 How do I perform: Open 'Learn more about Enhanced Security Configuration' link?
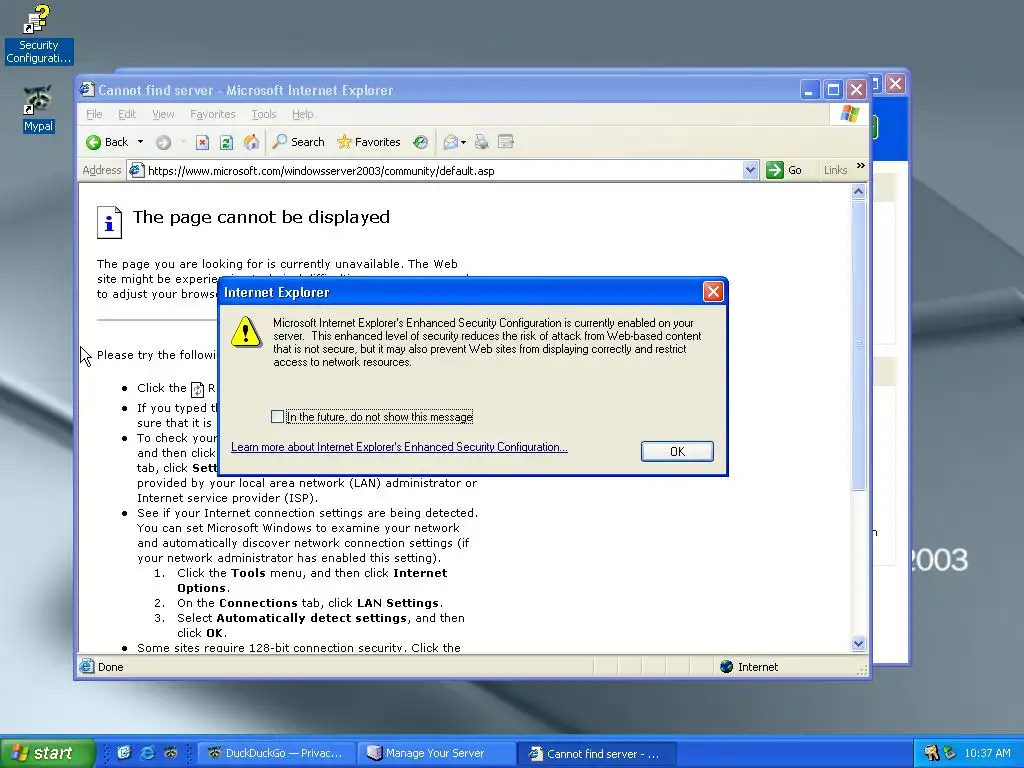[x=399, y=447]
